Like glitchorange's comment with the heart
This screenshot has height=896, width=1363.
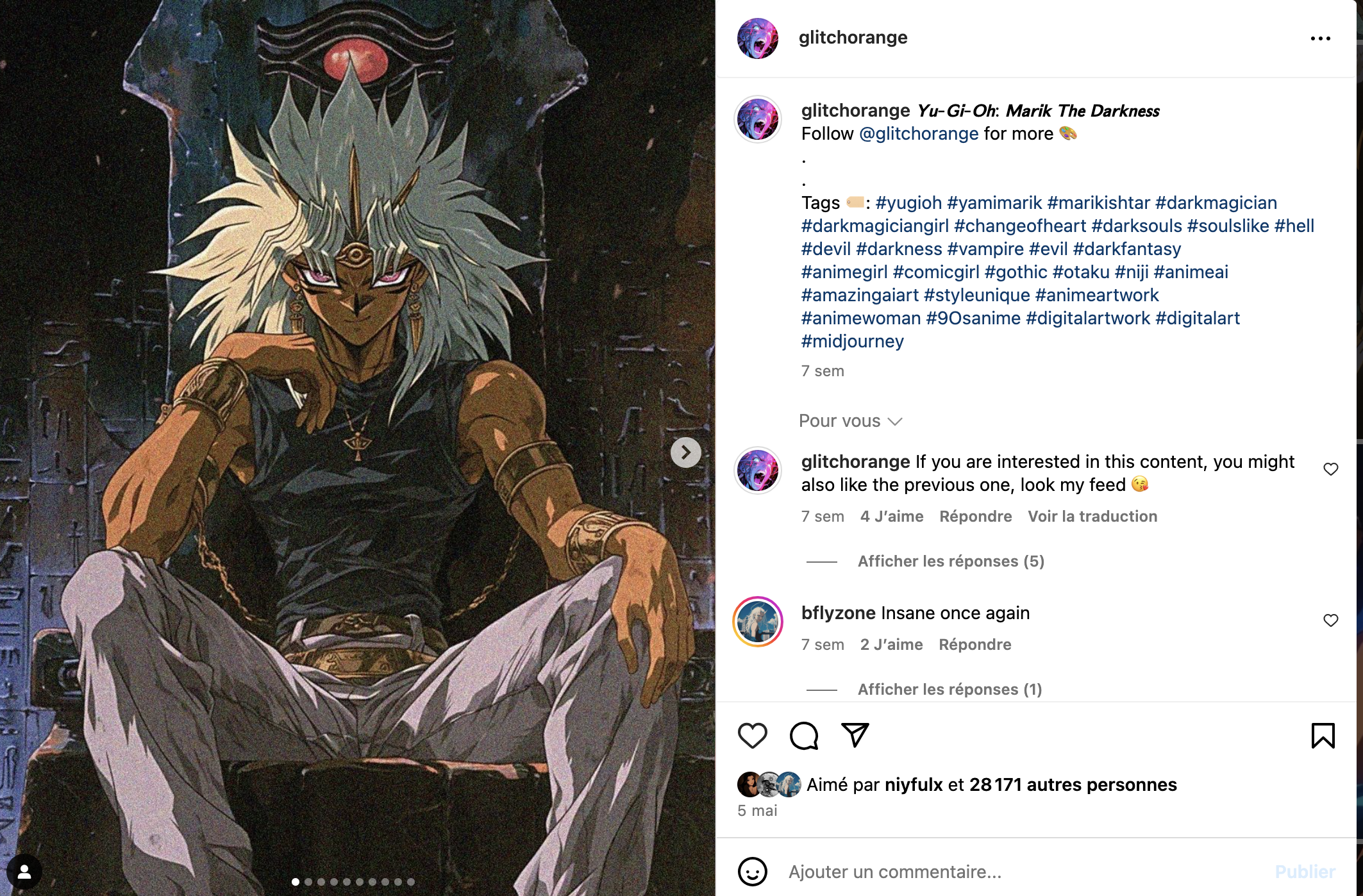[1330, 469]
